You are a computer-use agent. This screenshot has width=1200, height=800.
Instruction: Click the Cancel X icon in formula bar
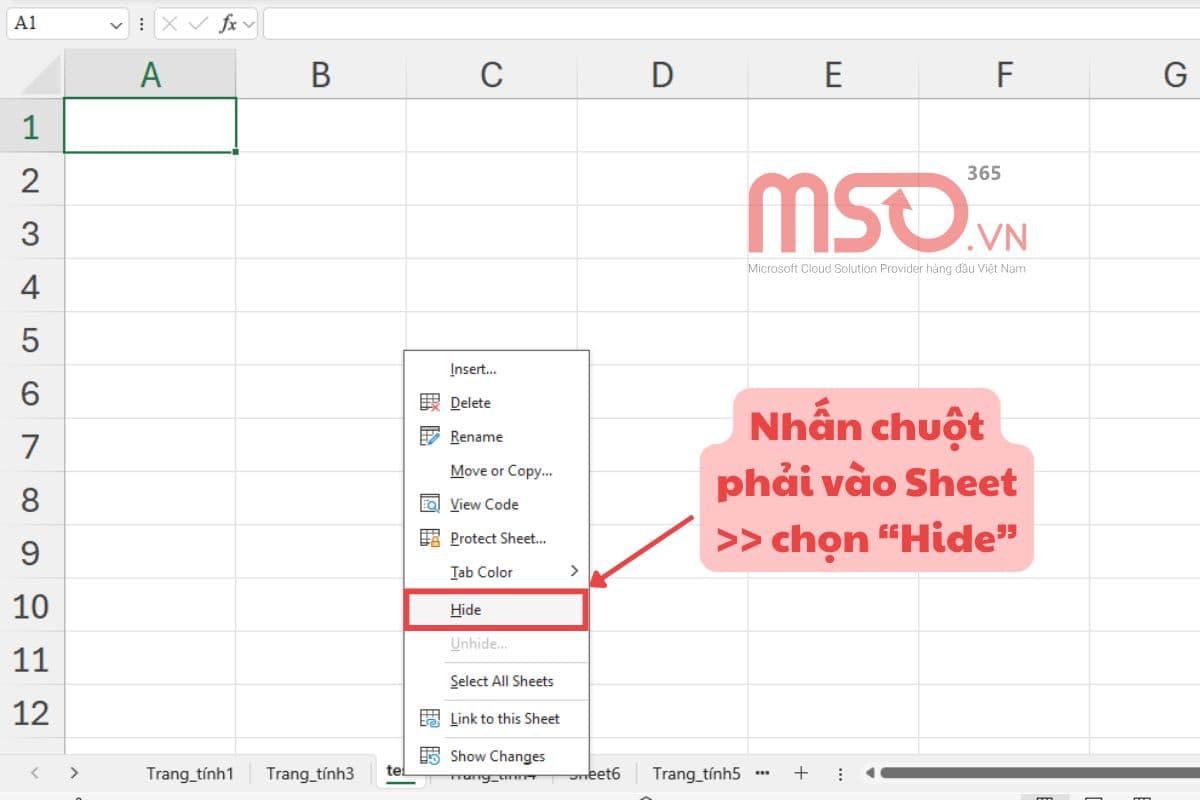click(171, 23)
